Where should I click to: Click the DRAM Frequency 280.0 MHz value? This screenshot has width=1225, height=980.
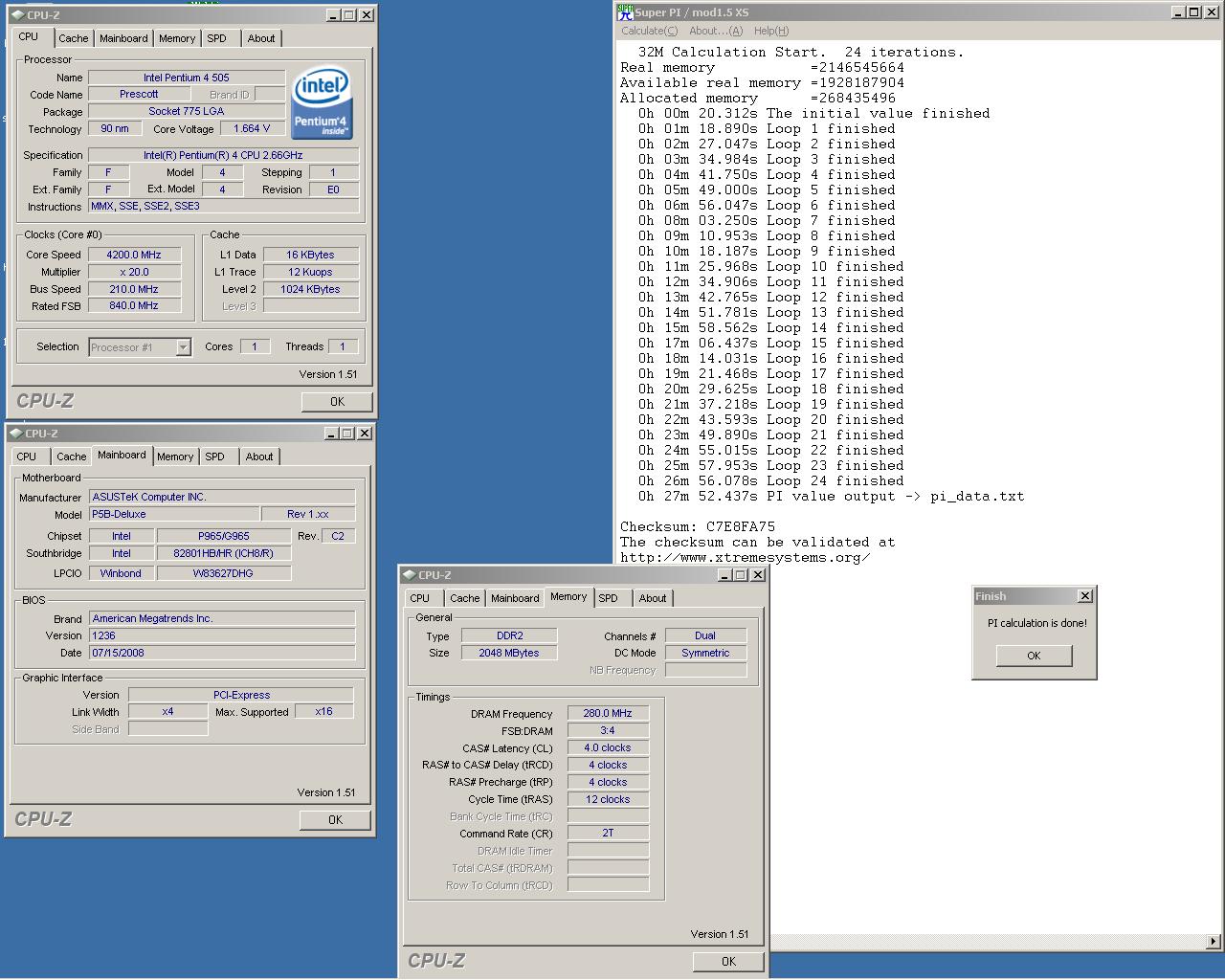(608, 713)
